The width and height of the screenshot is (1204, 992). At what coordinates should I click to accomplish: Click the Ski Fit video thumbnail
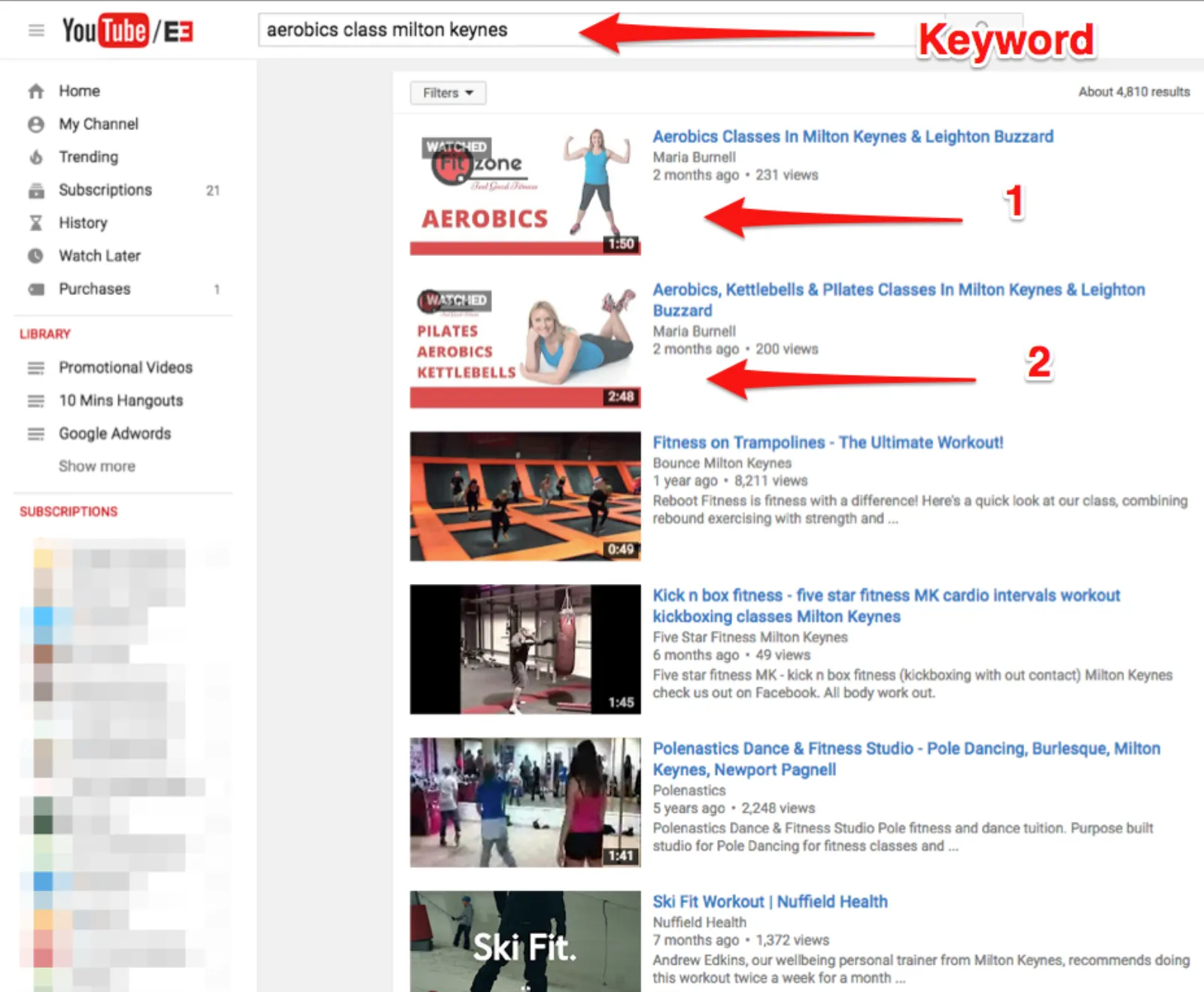tap(525, 942)
